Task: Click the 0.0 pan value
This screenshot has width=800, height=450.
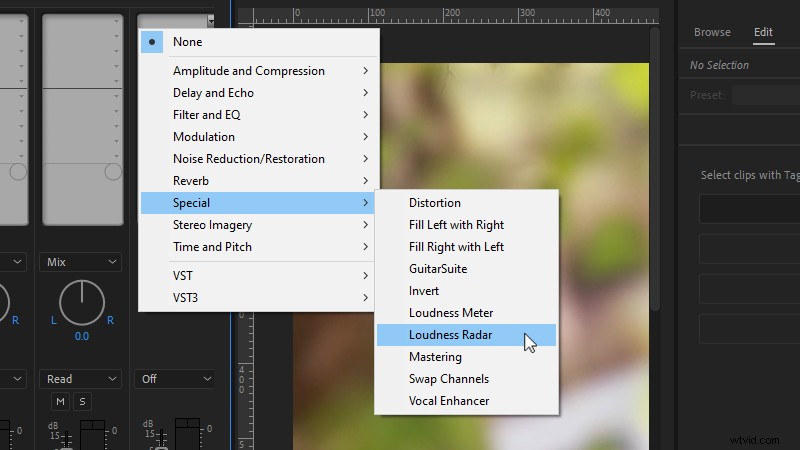Action: 82,336
